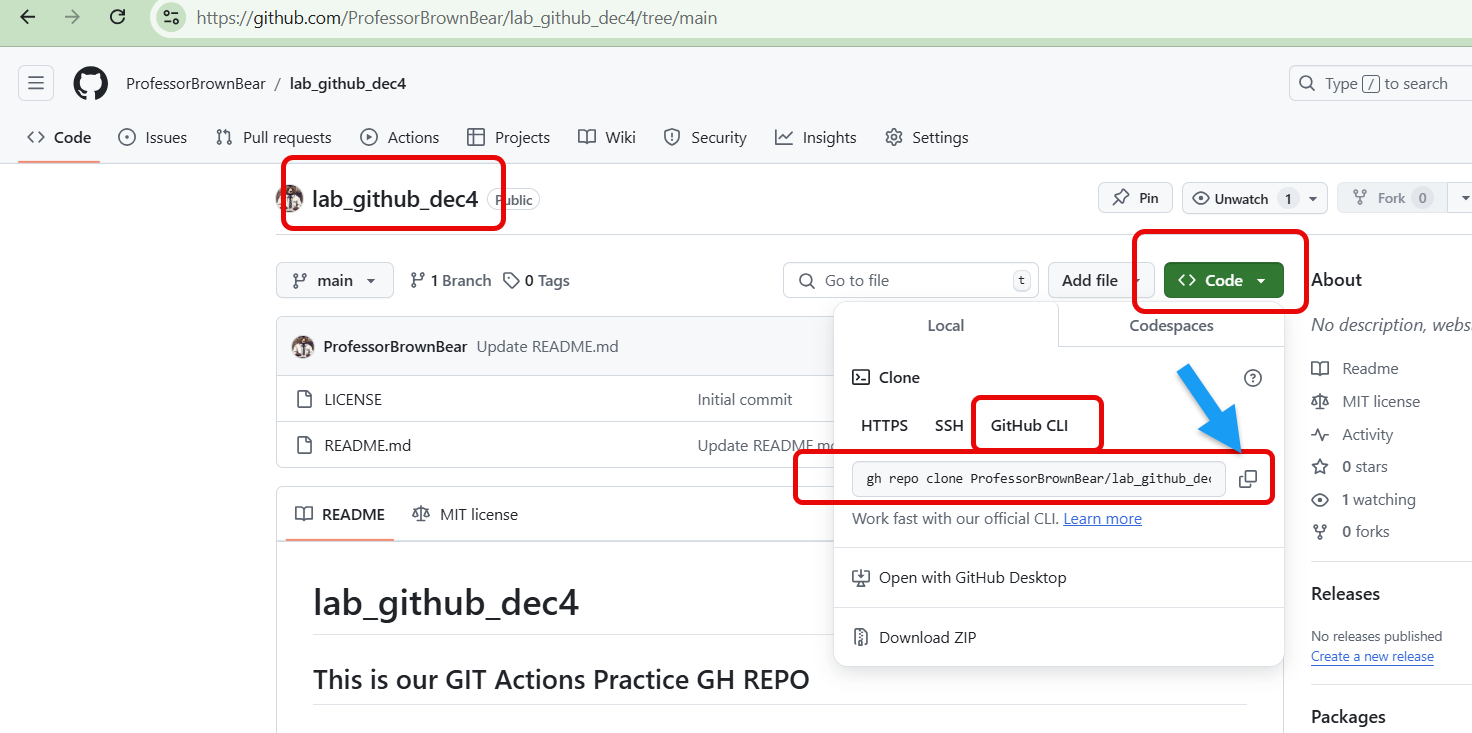The width and height of the screenshot is (1472, 733).
Task: Click the browser back arrow
Action: click(x=28, y=17)
